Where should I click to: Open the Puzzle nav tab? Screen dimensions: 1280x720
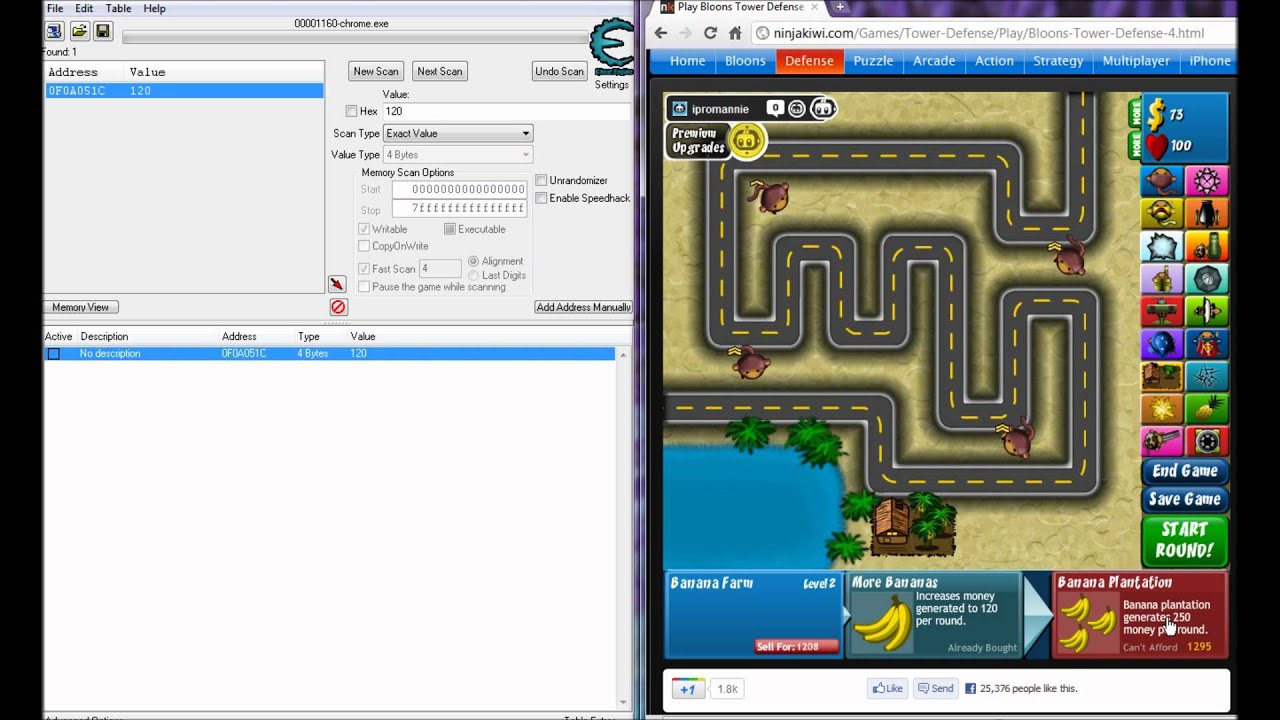click(x=873, y=61)
